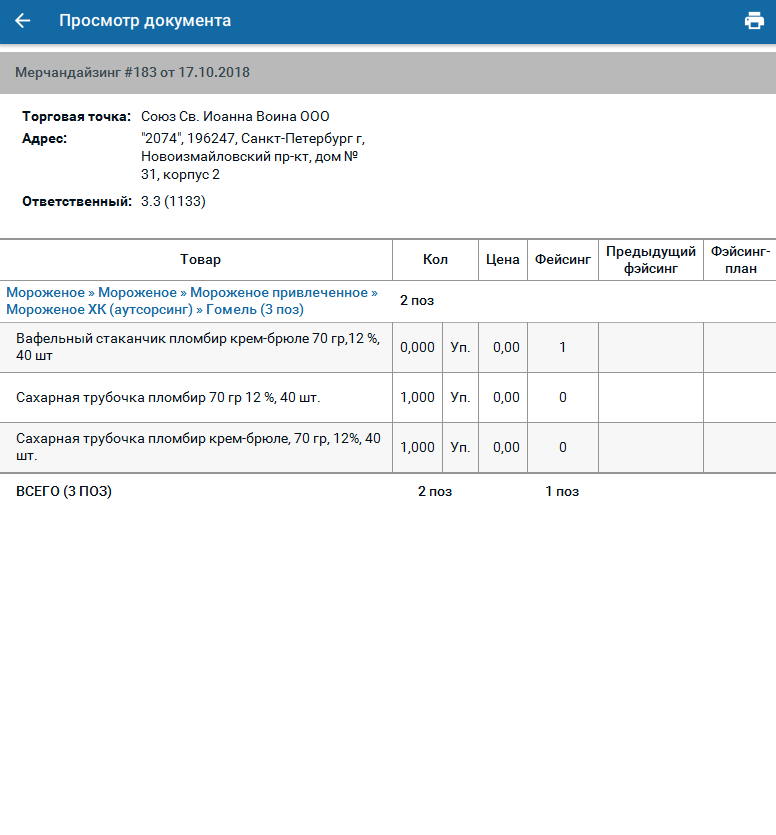This screenshot has height=835, width=776.
Task: Click the Мерчандайзинг #183 document title
Action: (132, 72)
